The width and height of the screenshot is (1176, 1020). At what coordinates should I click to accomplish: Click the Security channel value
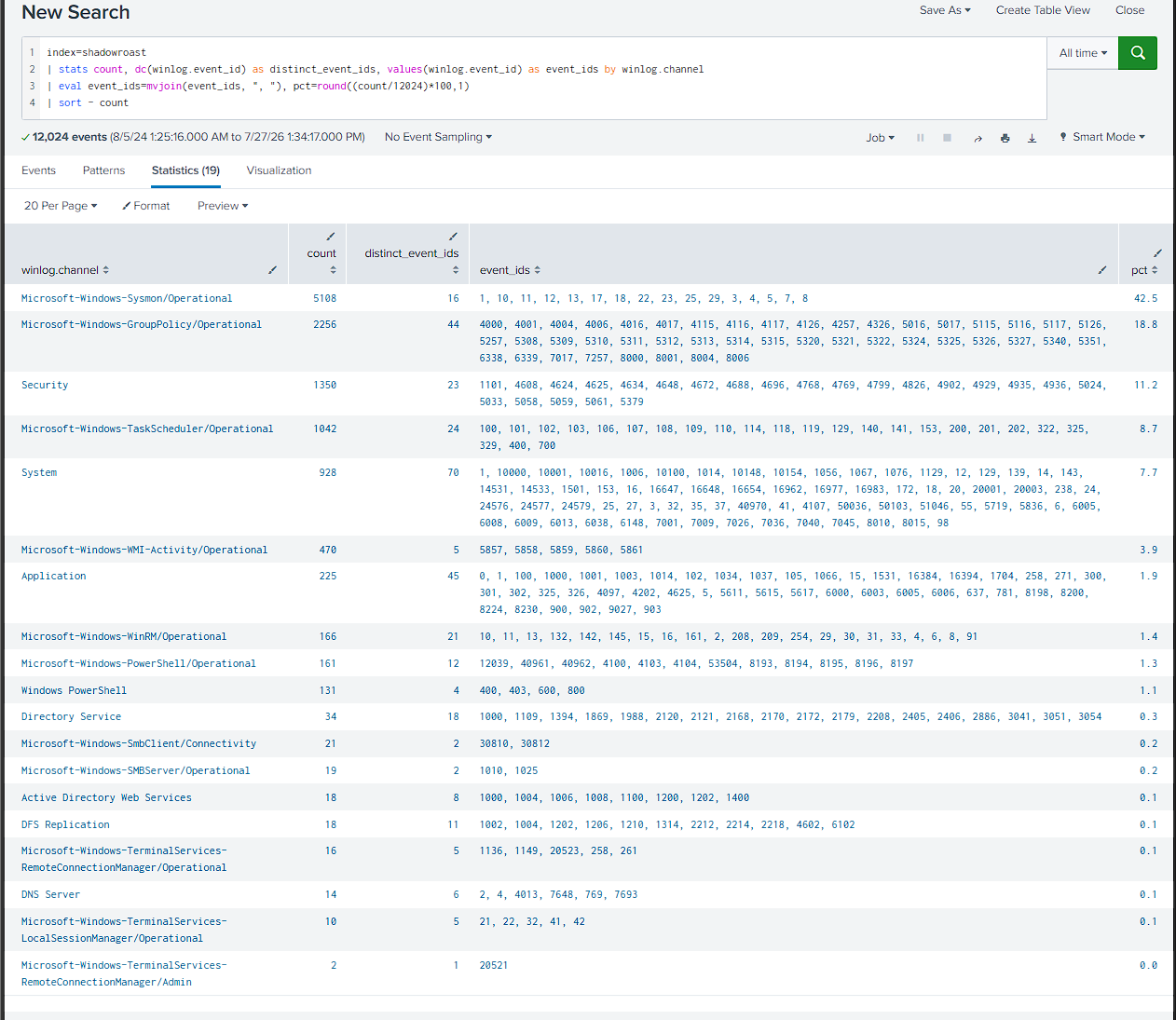click(x=45, y=386)
